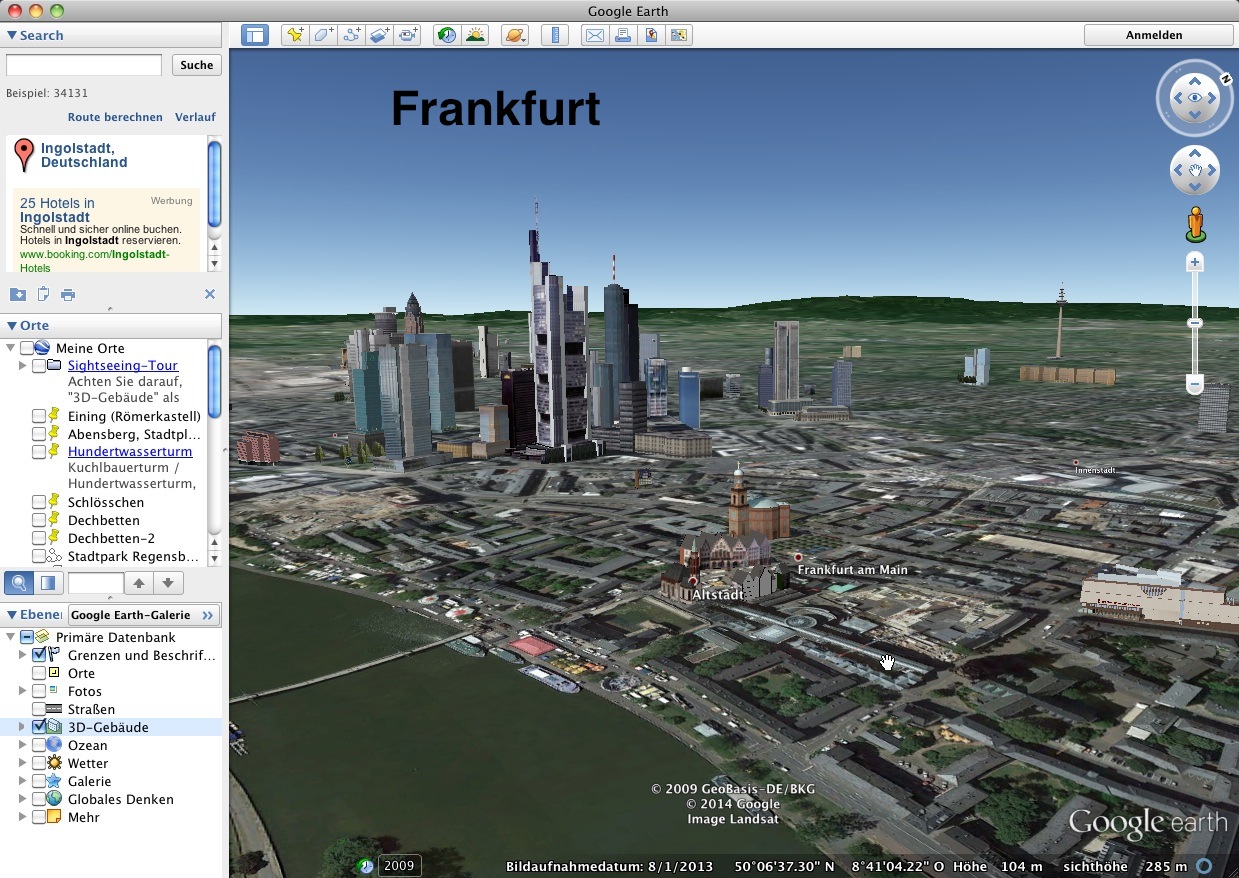Open the Hundertwasserturm place link

pyautogui.click(x=130, y=452)
